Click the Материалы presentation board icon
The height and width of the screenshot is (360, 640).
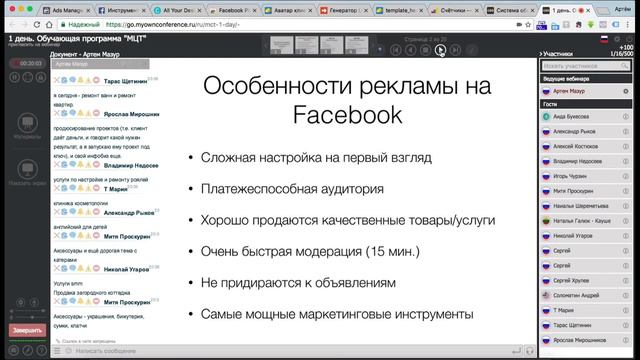[x=27, y=122]
